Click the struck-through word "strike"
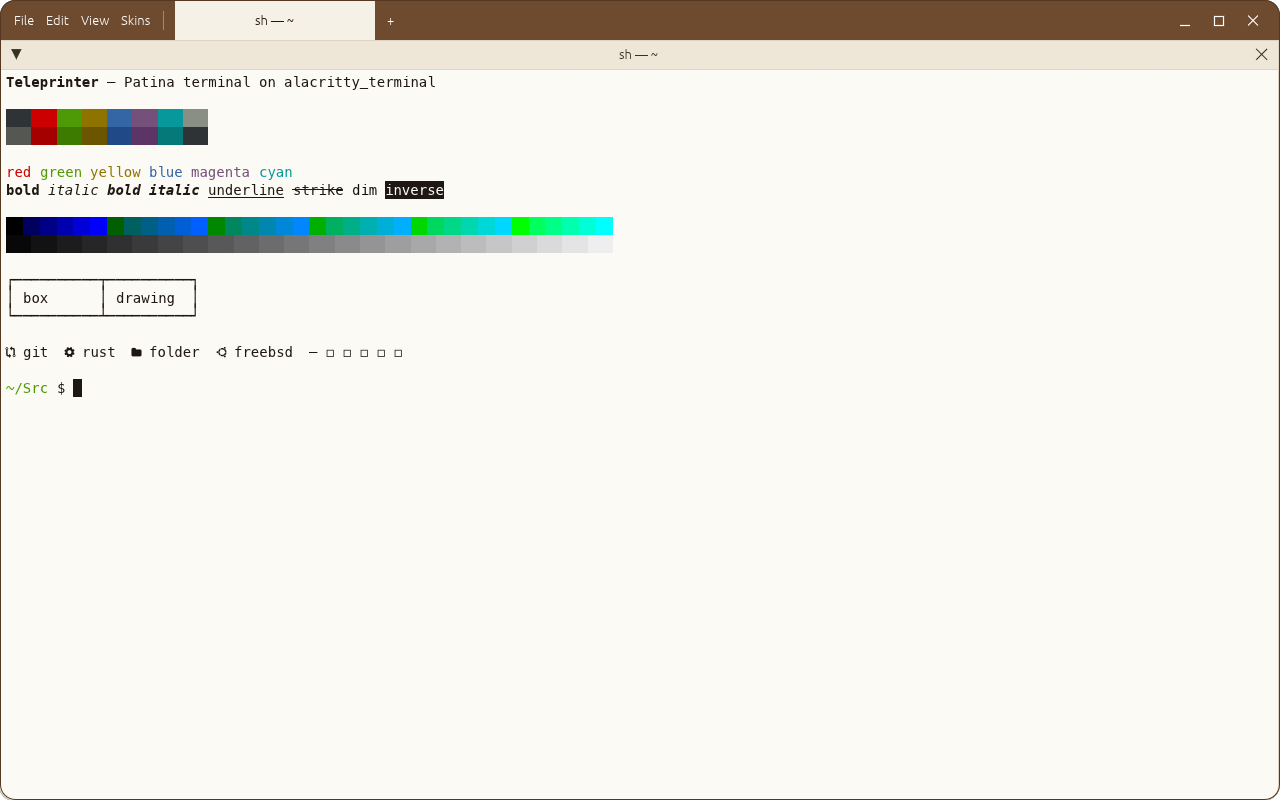Image resolution: width=1280 pixels, height=800 pixels. tap(318, 190)
